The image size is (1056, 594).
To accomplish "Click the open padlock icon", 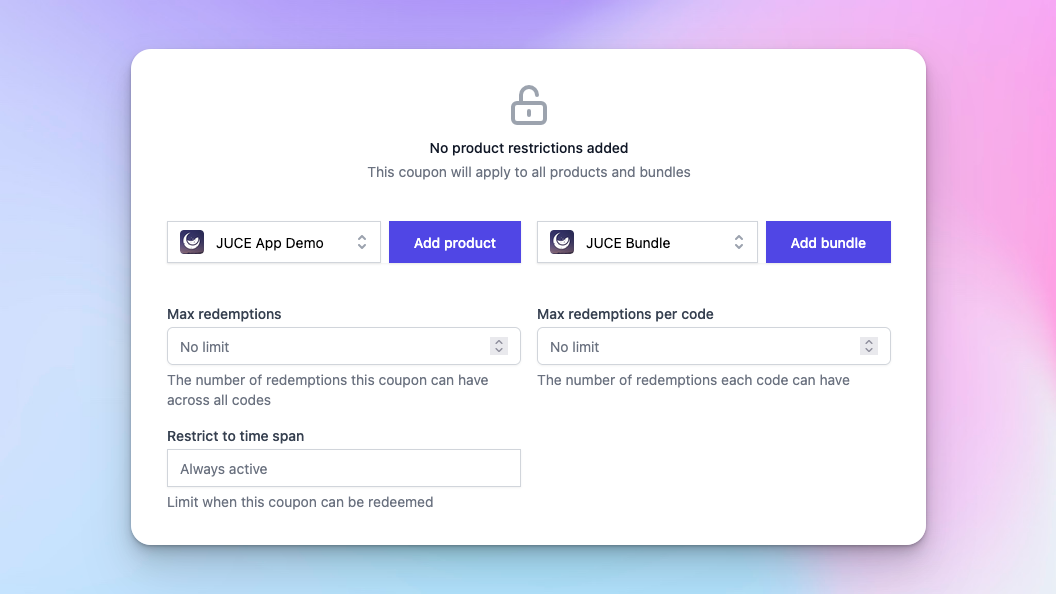I will click(529, 105).
